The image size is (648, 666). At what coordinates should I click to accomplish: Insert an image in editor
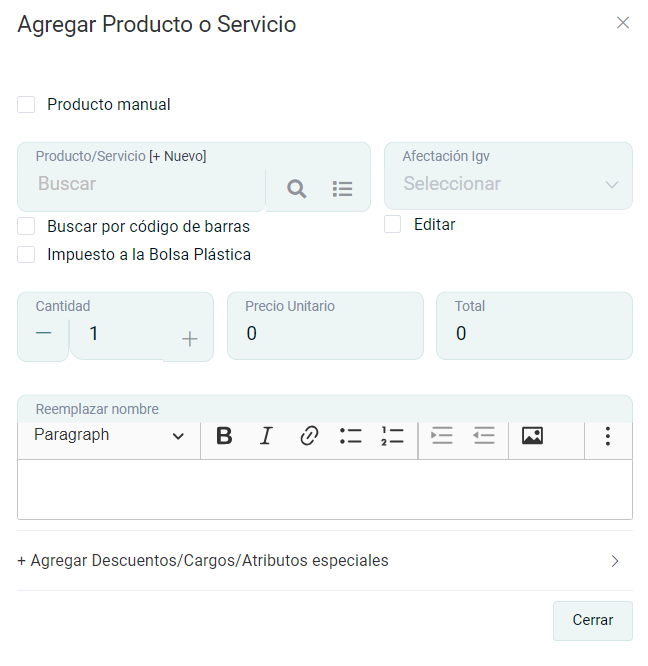[532, 436]
